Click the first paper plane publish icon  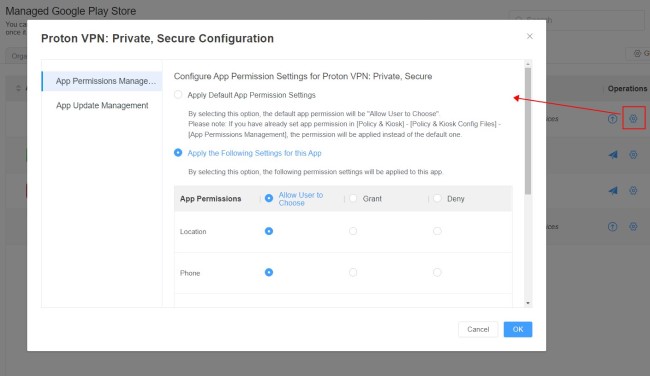(613, 155)
